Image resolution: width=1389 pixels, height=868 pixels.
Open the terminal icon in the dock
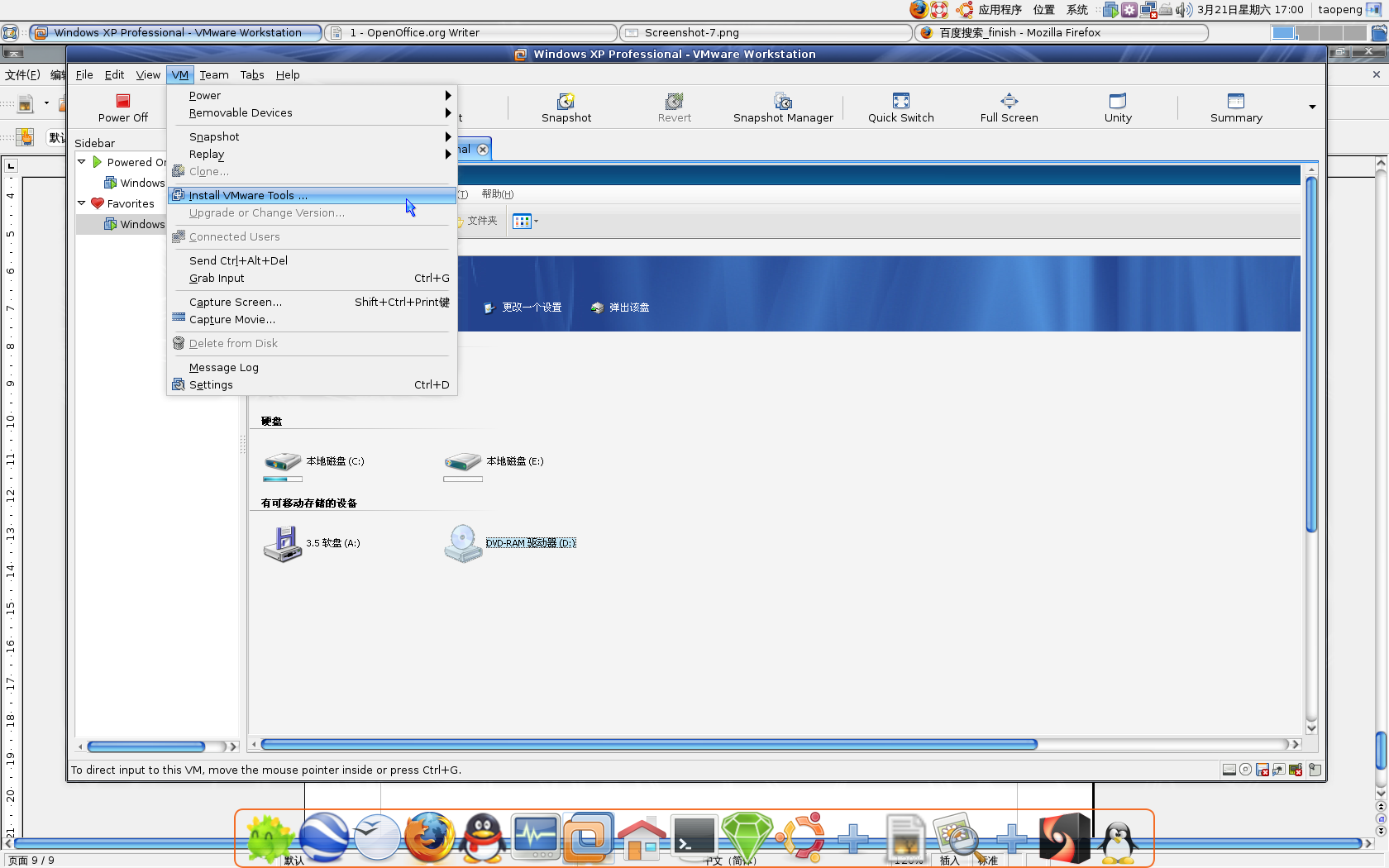(694, 837)
